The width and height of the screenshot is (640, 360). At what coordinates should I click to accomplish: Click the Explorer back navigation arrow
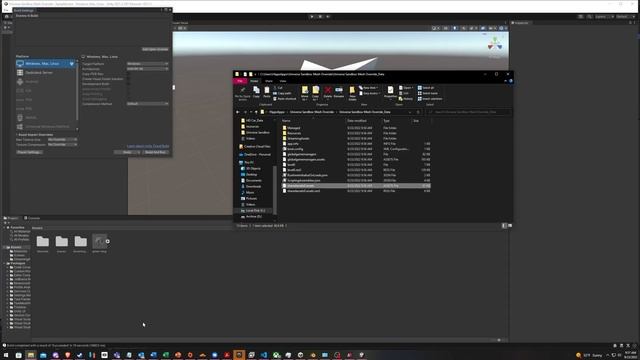238,112
